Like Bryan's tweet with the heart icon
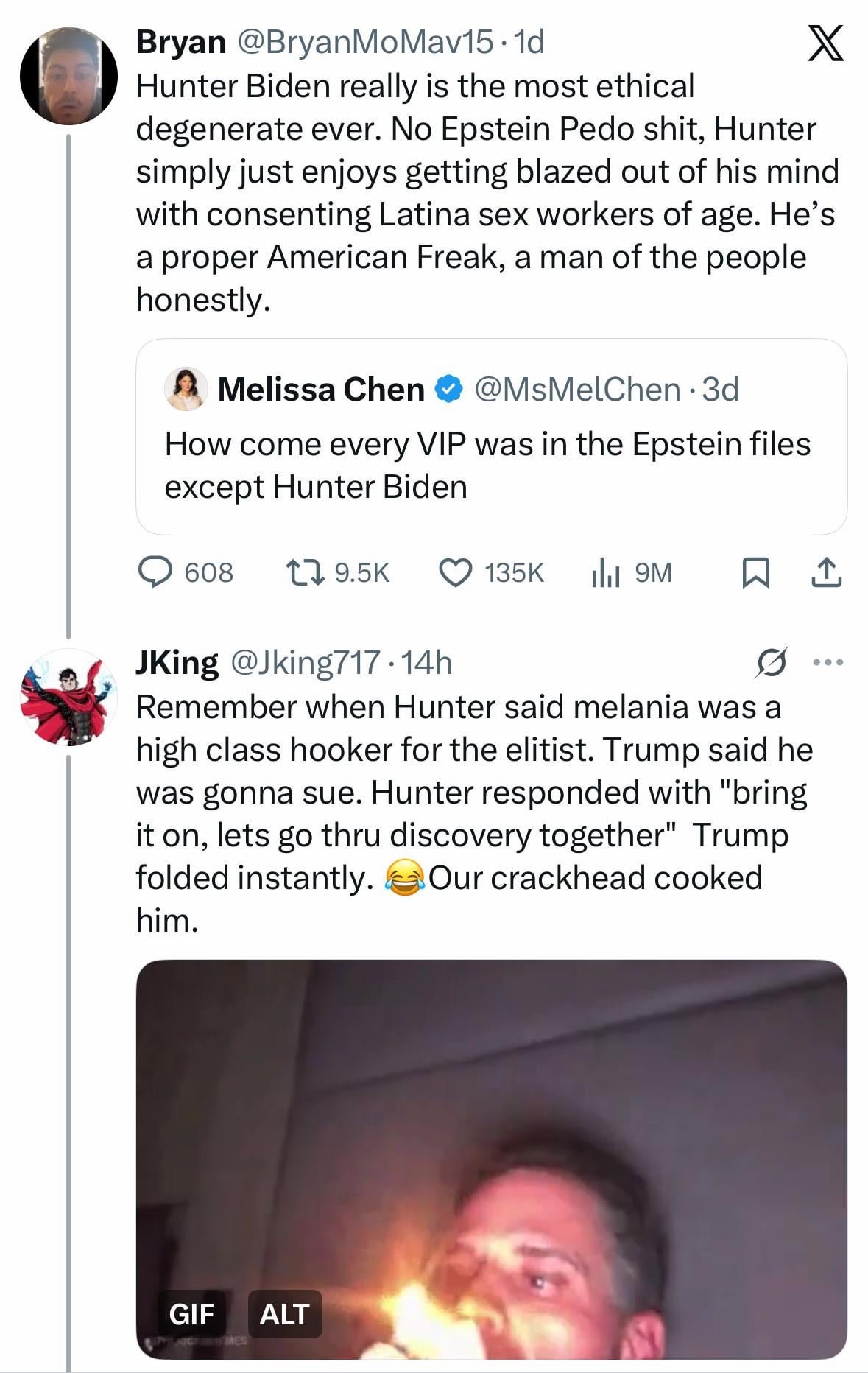Viewport: 868px width, 1373px height. 456,572
